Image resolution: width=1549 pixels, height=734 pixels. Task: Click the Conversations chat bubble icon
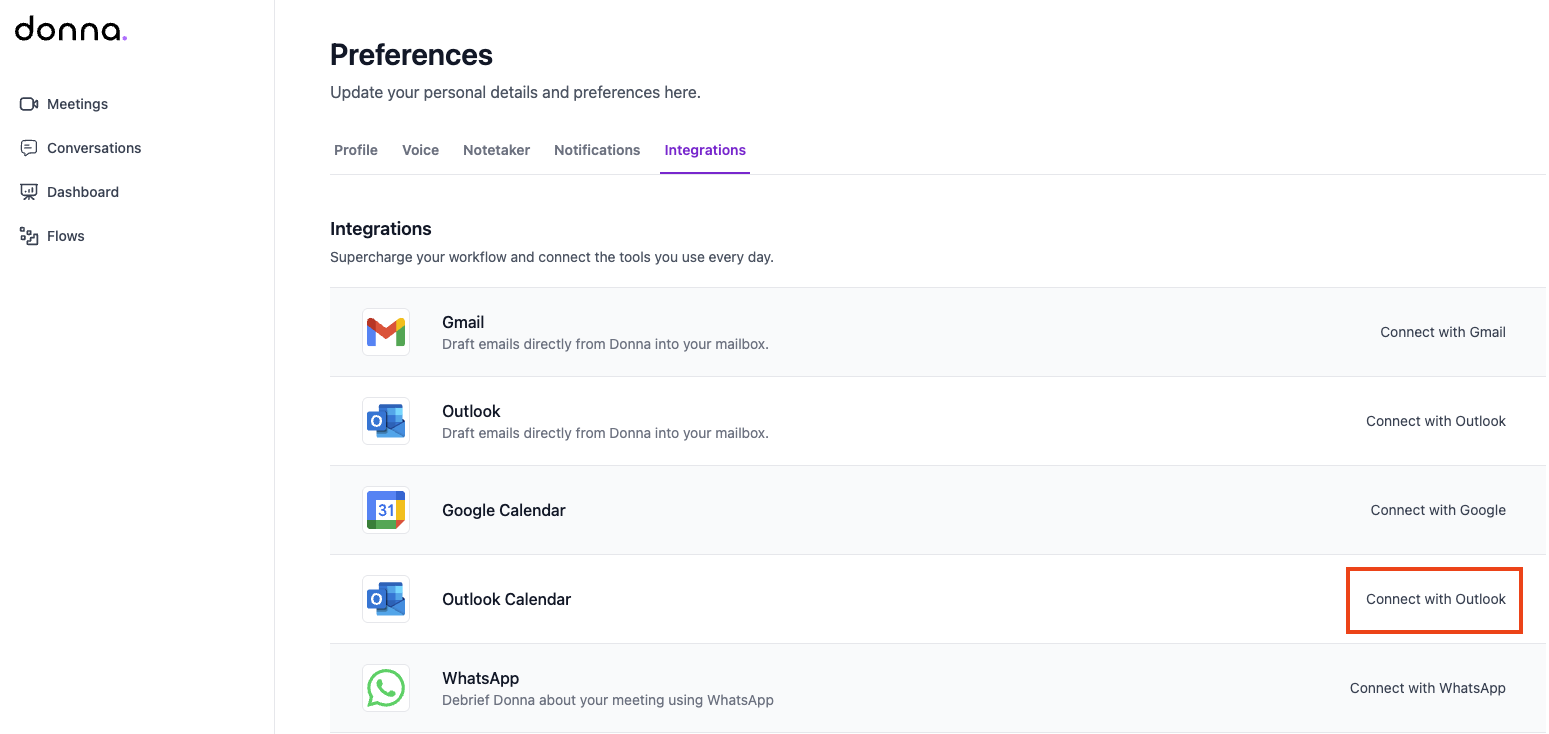(x=29, y=148)
